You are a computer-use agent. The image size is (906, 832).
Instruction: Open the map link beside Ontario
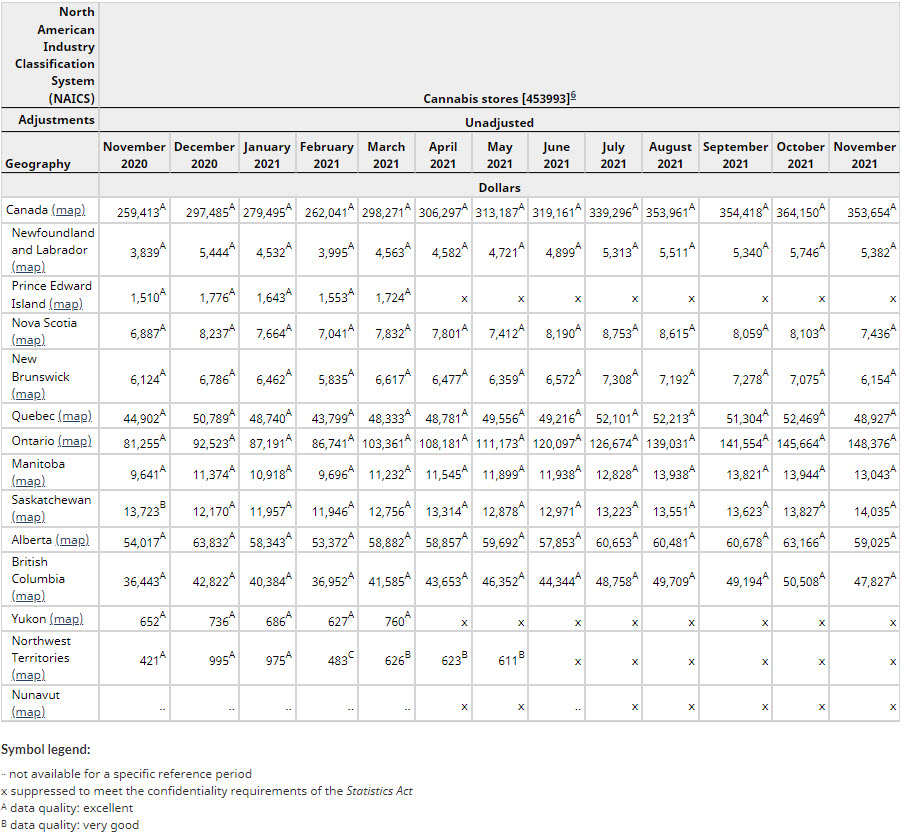74,441
